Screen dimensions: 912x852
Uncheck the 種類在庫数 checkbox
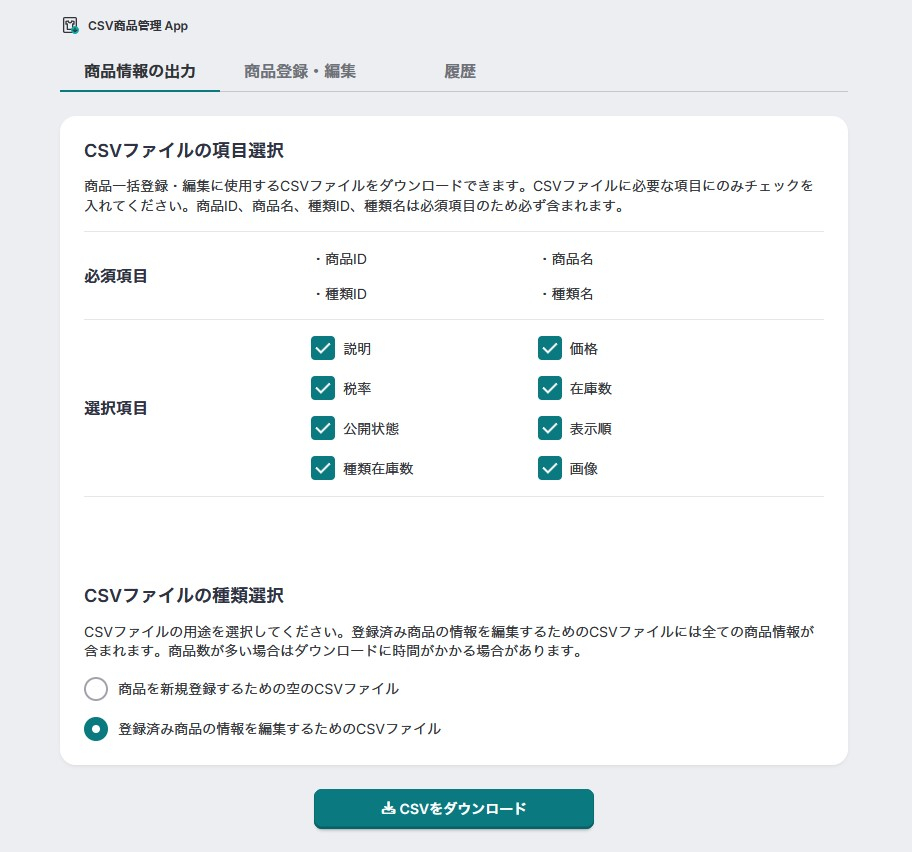[x=323, y=468]
